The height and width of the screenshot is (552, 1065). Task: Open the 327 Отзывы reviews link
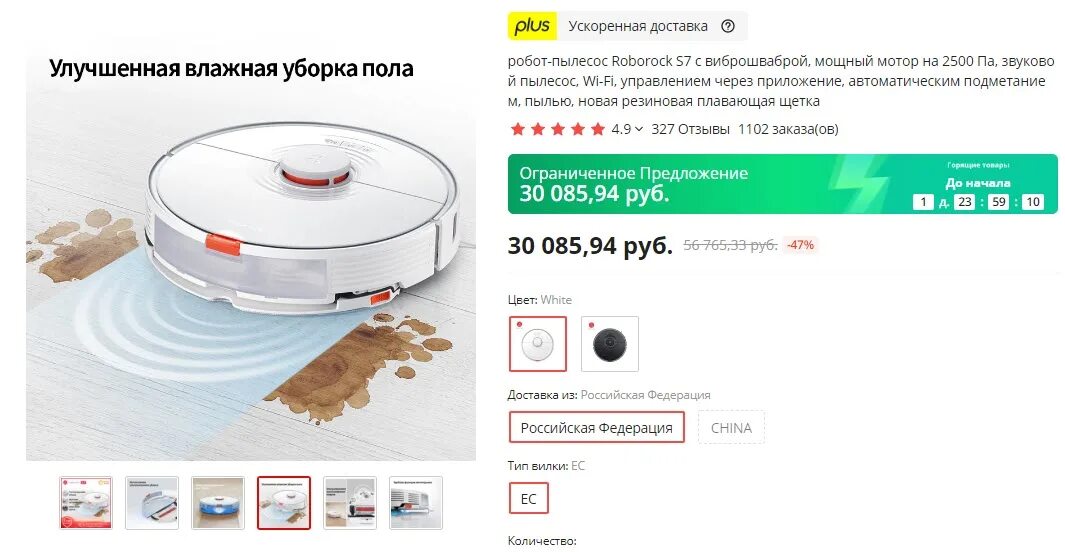[690, 129]
